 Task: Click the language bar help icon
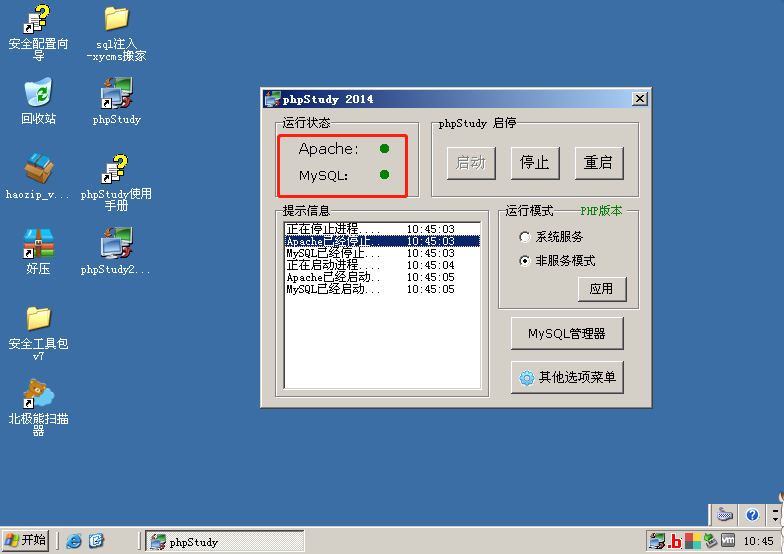pyautogui.click(x=752, y=514)
